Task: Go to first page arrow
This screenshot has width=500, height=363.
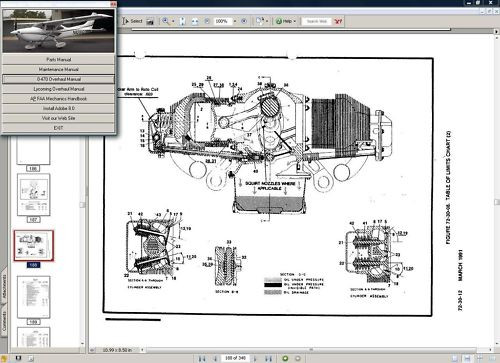Action: [x=202, y=359]
